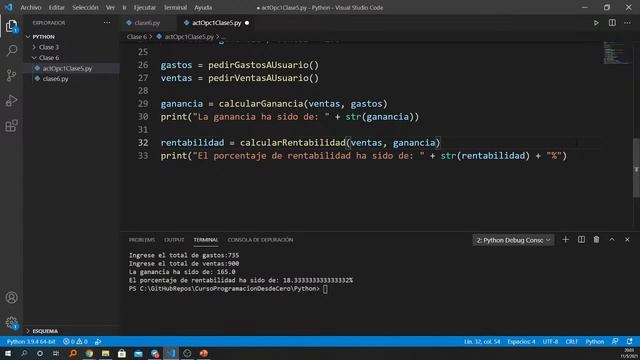
Task: Click the Lín. 32, col. 54 indicator
Action: click(x=482, y=341)
